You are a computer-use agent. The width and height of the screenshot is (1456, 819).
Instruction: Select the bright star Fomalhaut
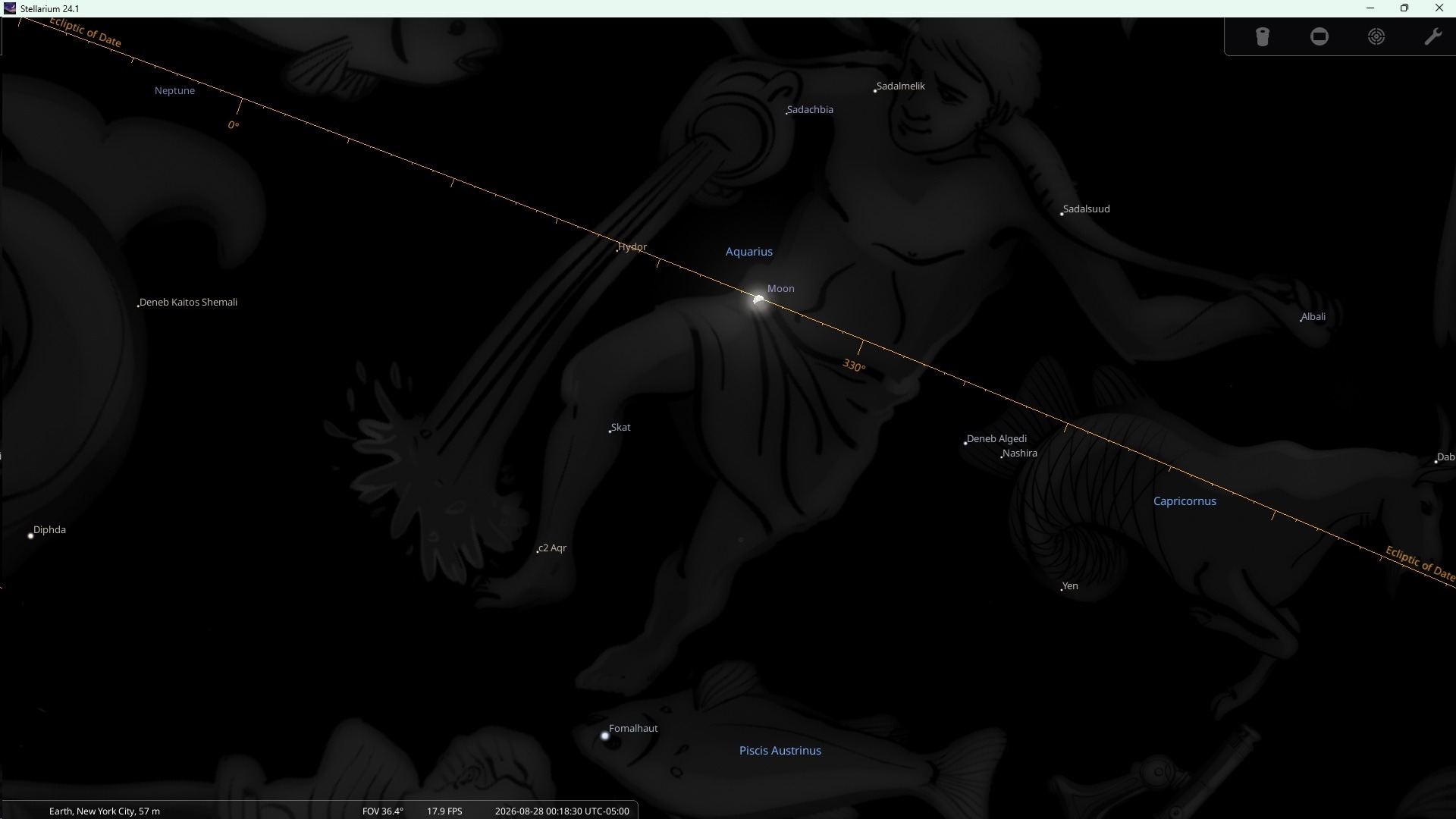(604, 736)
